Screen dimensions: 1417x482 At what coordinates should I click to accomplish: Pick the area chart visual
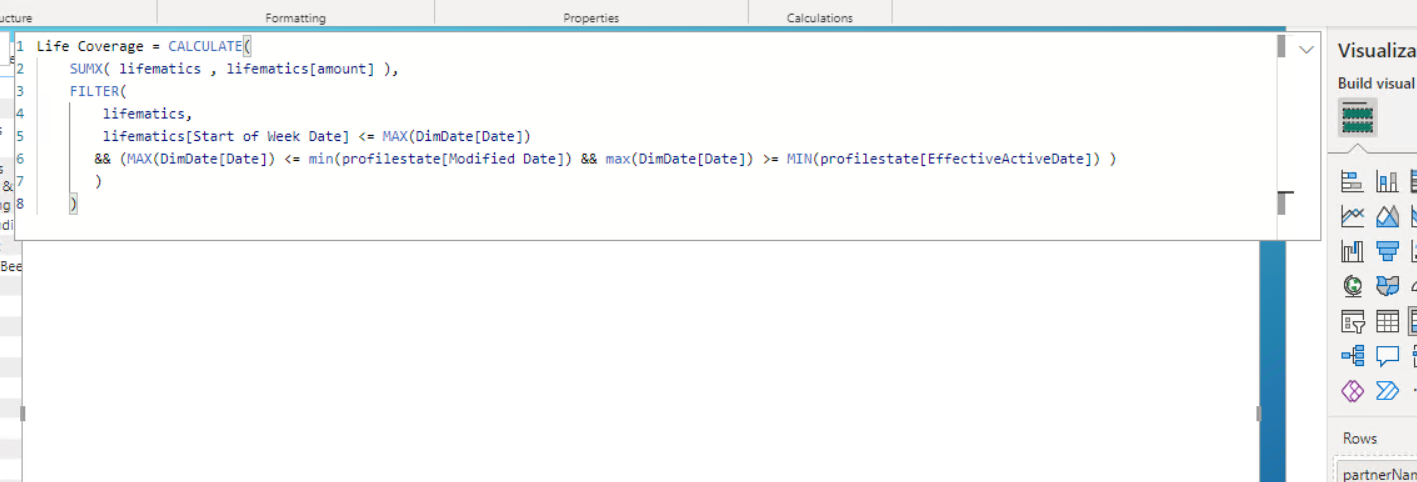1387,216
